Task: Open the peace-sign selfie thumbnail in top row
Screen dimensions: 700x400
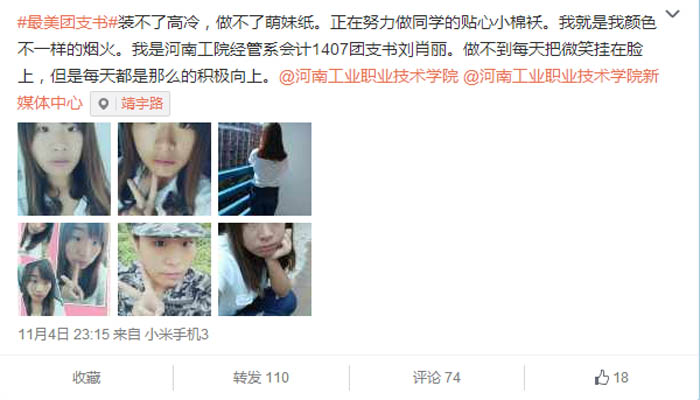Action: point(164,169)
